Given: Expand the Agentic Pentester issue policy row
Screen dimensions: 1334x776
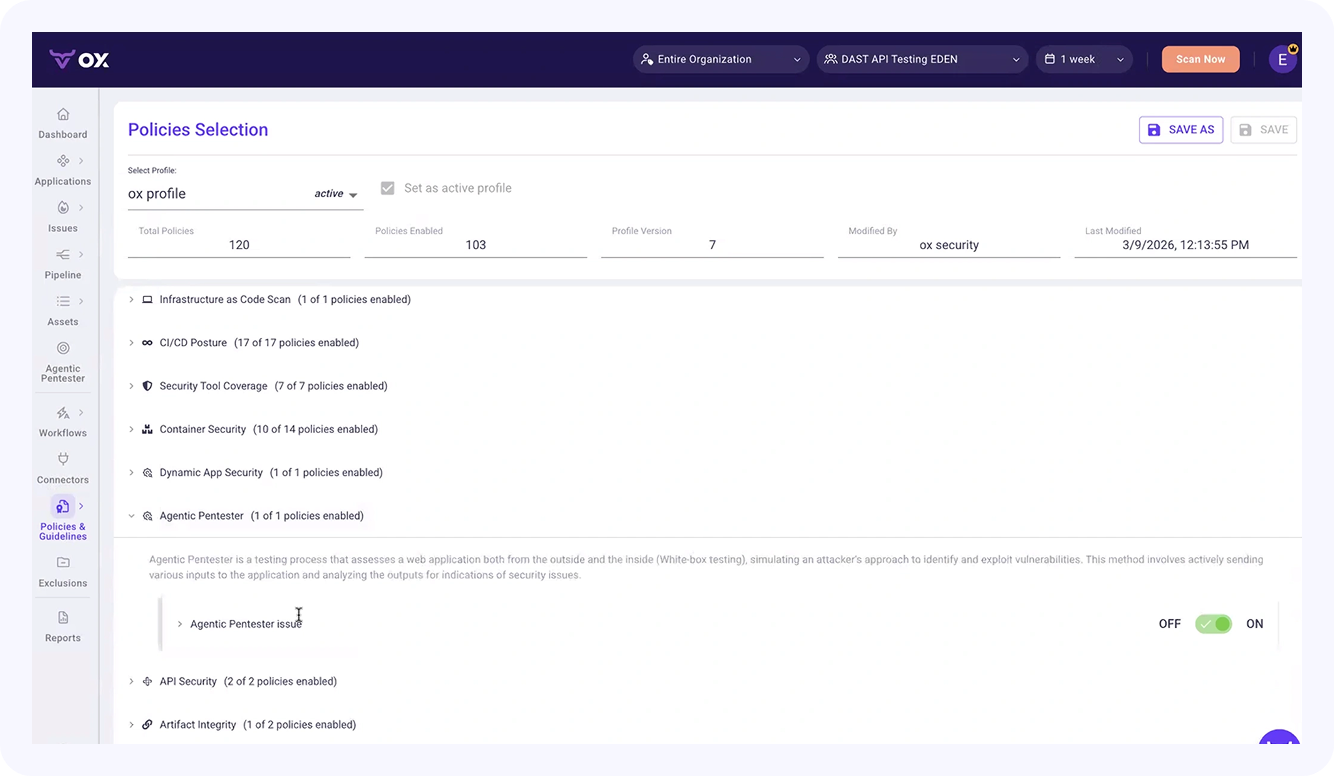Looking at the screenshot, I should point(180,624).
